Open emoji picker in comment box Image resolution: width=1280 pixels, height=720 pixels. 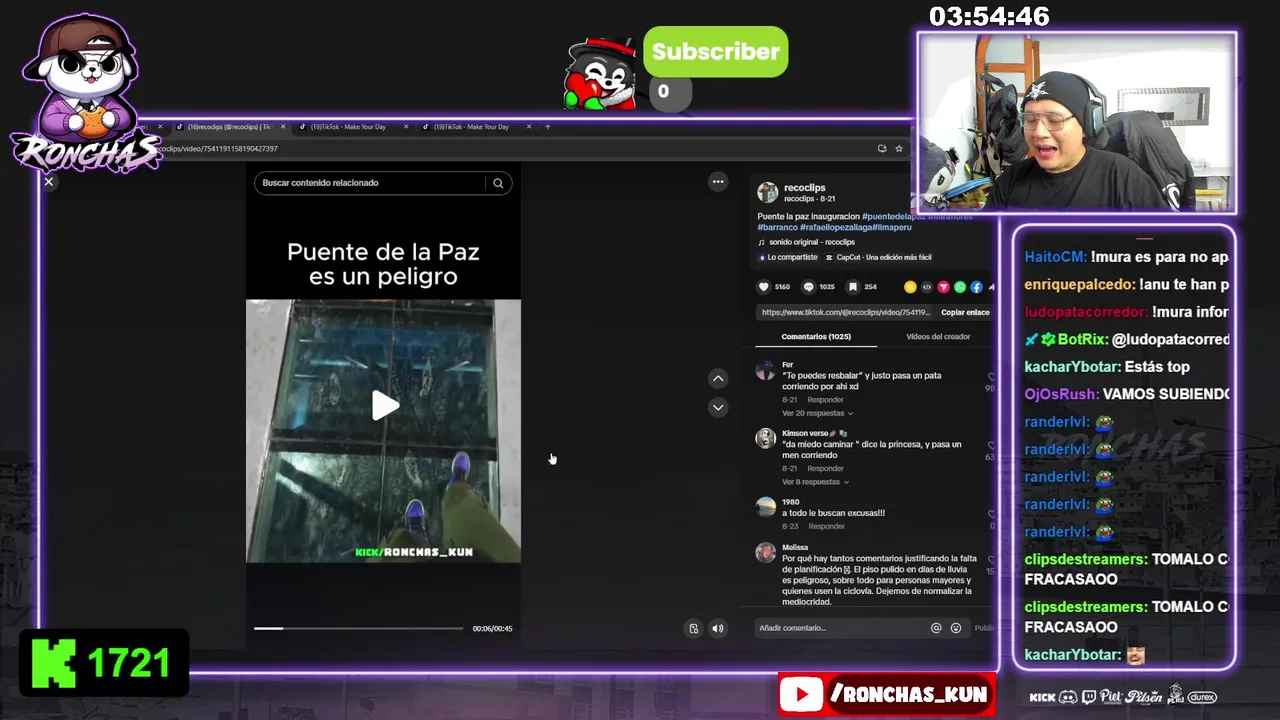pos(956,628)
